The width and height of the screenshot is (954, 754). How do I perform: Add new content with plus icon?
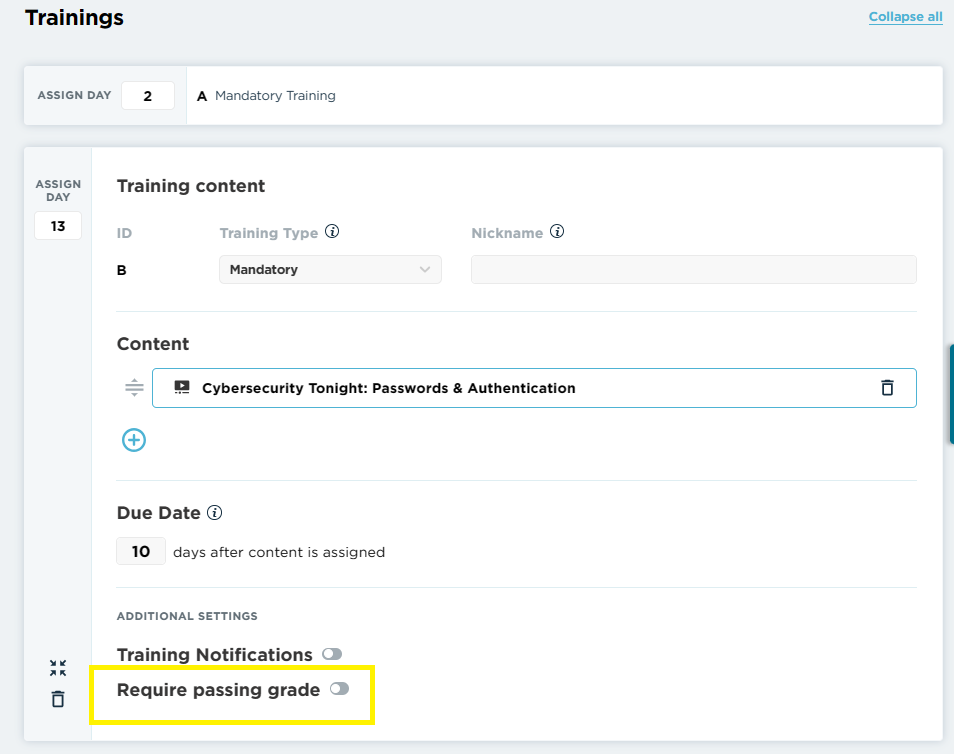[x=134, y=440]
